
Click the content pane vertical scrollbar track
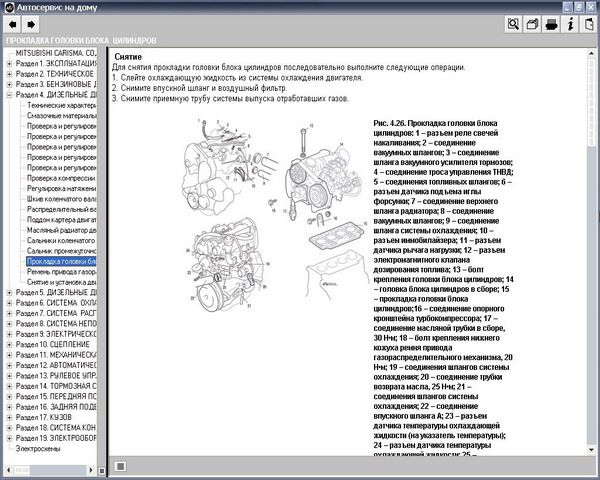(x=592, y=300)
